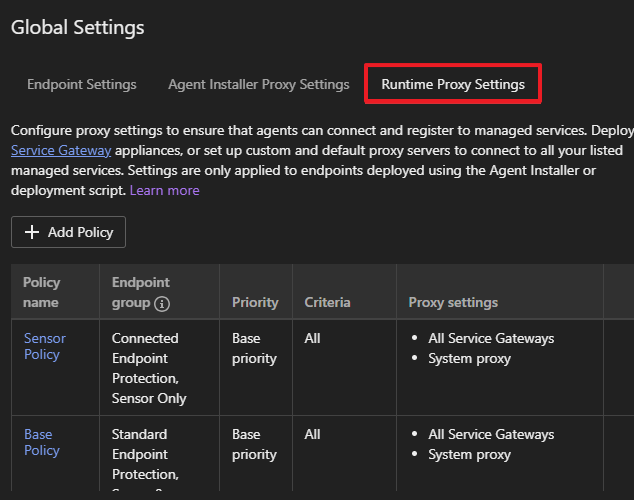This screenshot has width=634, height=500.
Task: Open the Endpoint Settings tab
Action: coord(82,84)
